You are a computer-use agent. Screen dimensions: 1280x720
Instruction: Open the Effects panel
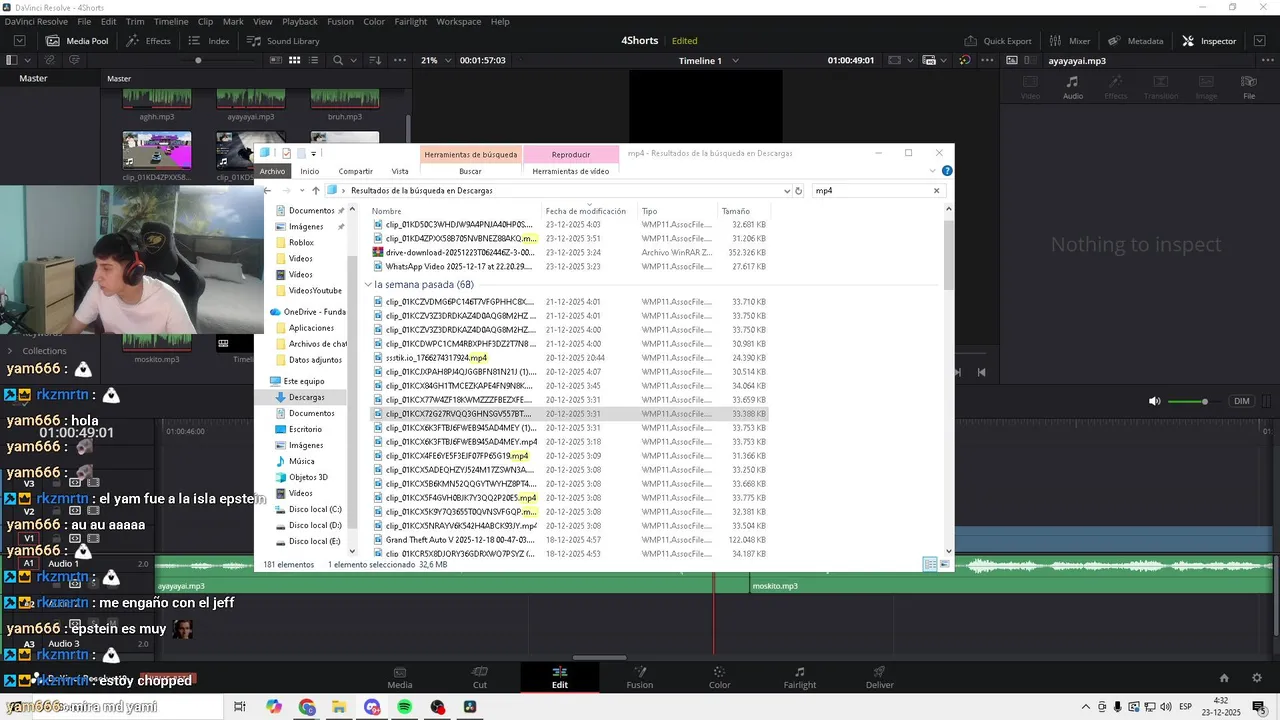click(148, 41)
